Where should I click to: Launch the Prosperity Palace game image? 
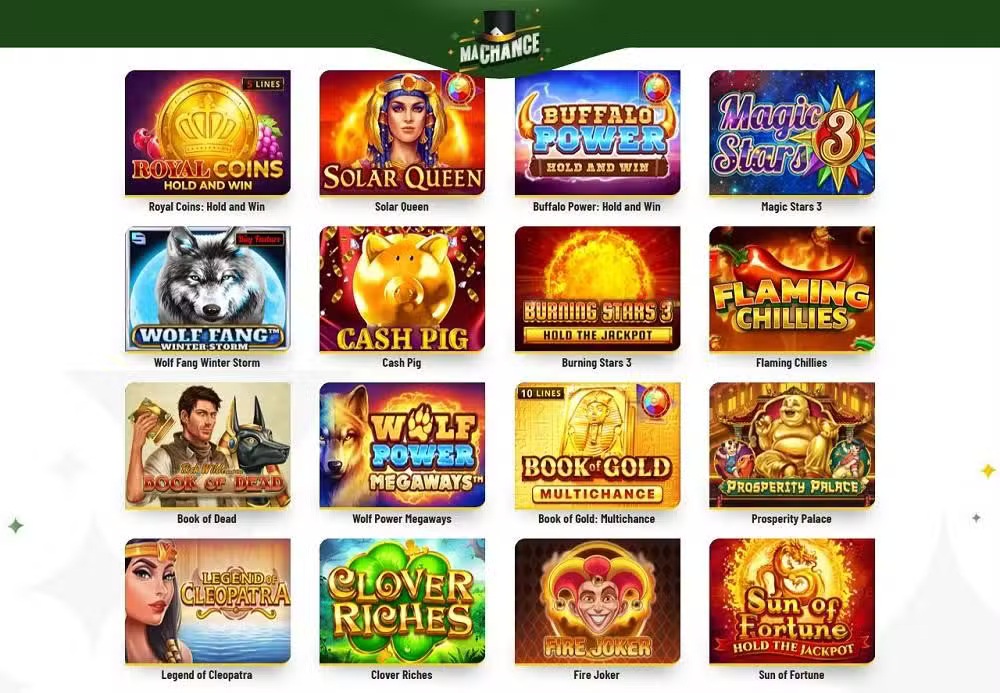[792, 445]
